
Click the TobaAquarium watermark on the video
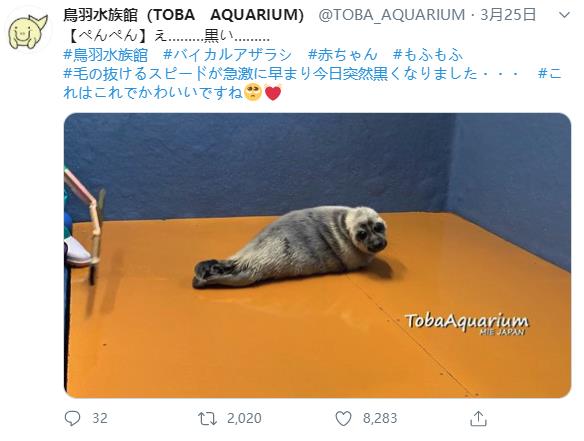466,324
